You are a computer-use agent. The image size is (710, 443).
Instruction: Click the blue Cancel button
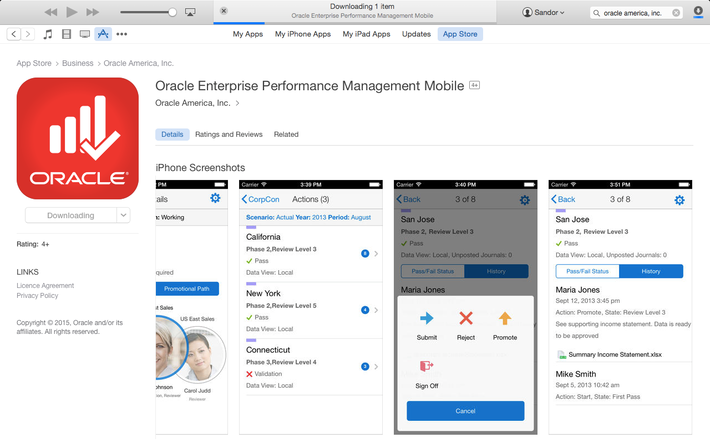click(465, 411)
